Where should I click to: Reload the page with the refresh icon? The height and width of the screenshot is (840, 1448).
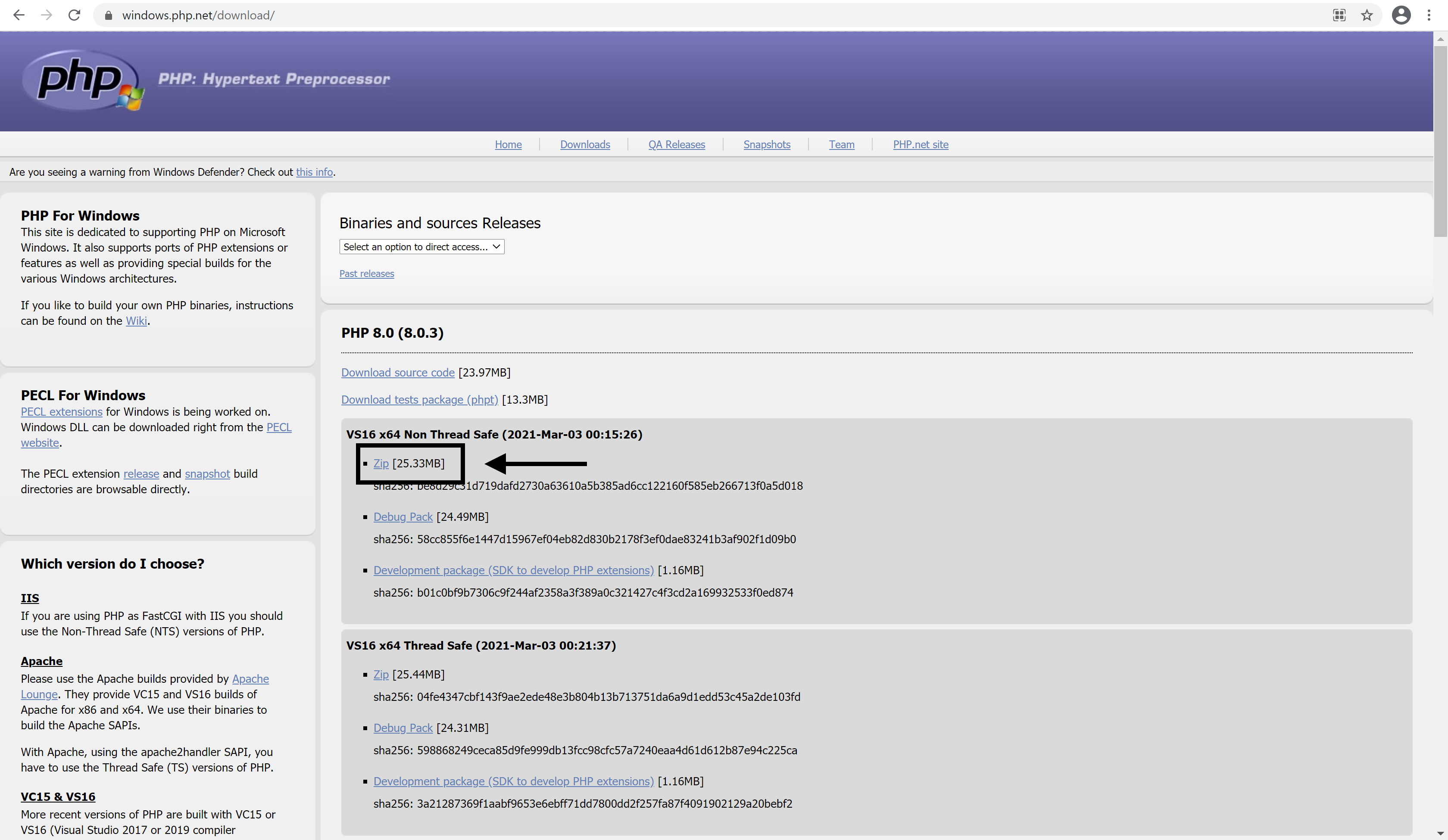pyautogui.click(x=74, y=16)
